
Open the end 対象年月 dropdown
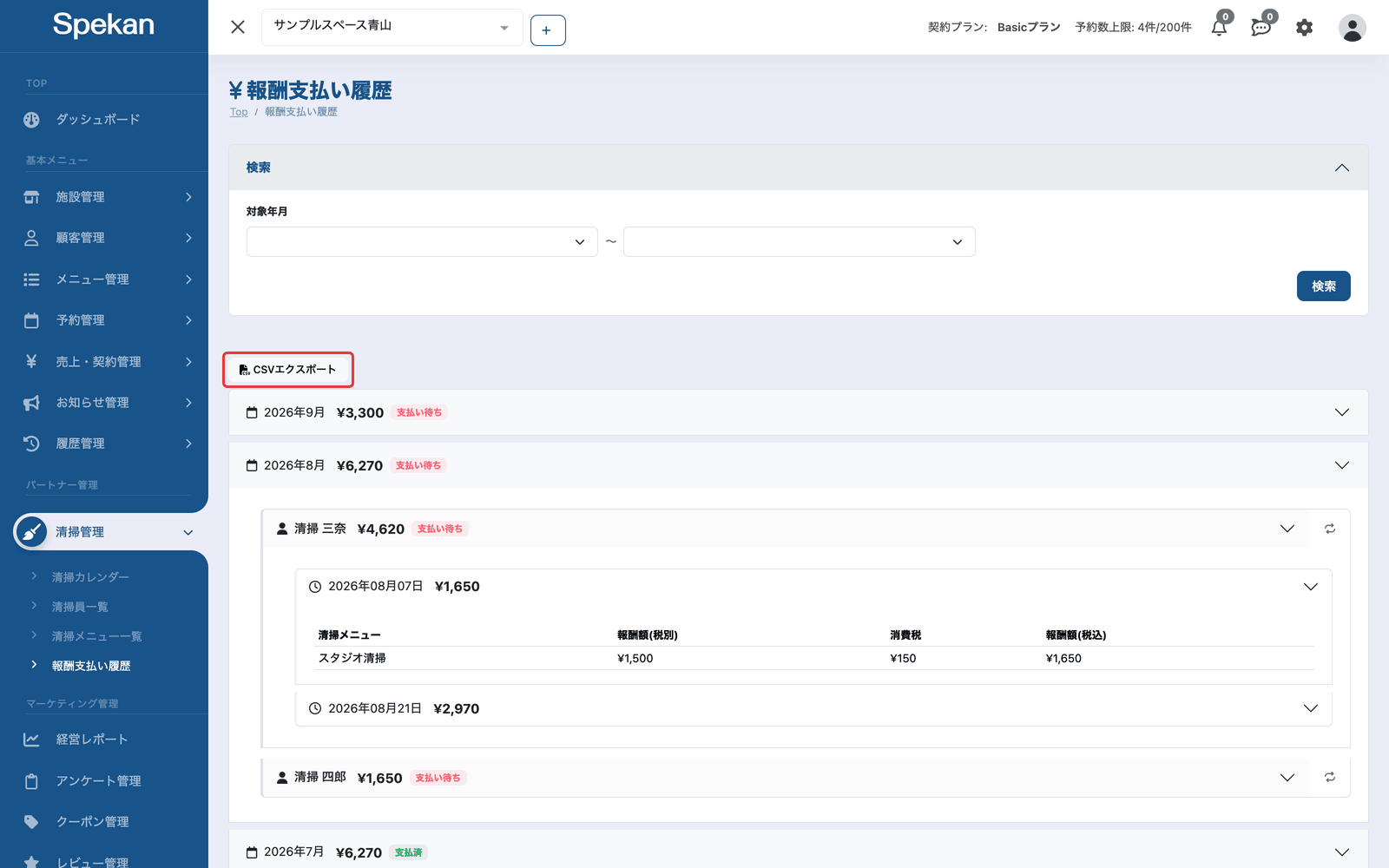(x=799, y=242)
